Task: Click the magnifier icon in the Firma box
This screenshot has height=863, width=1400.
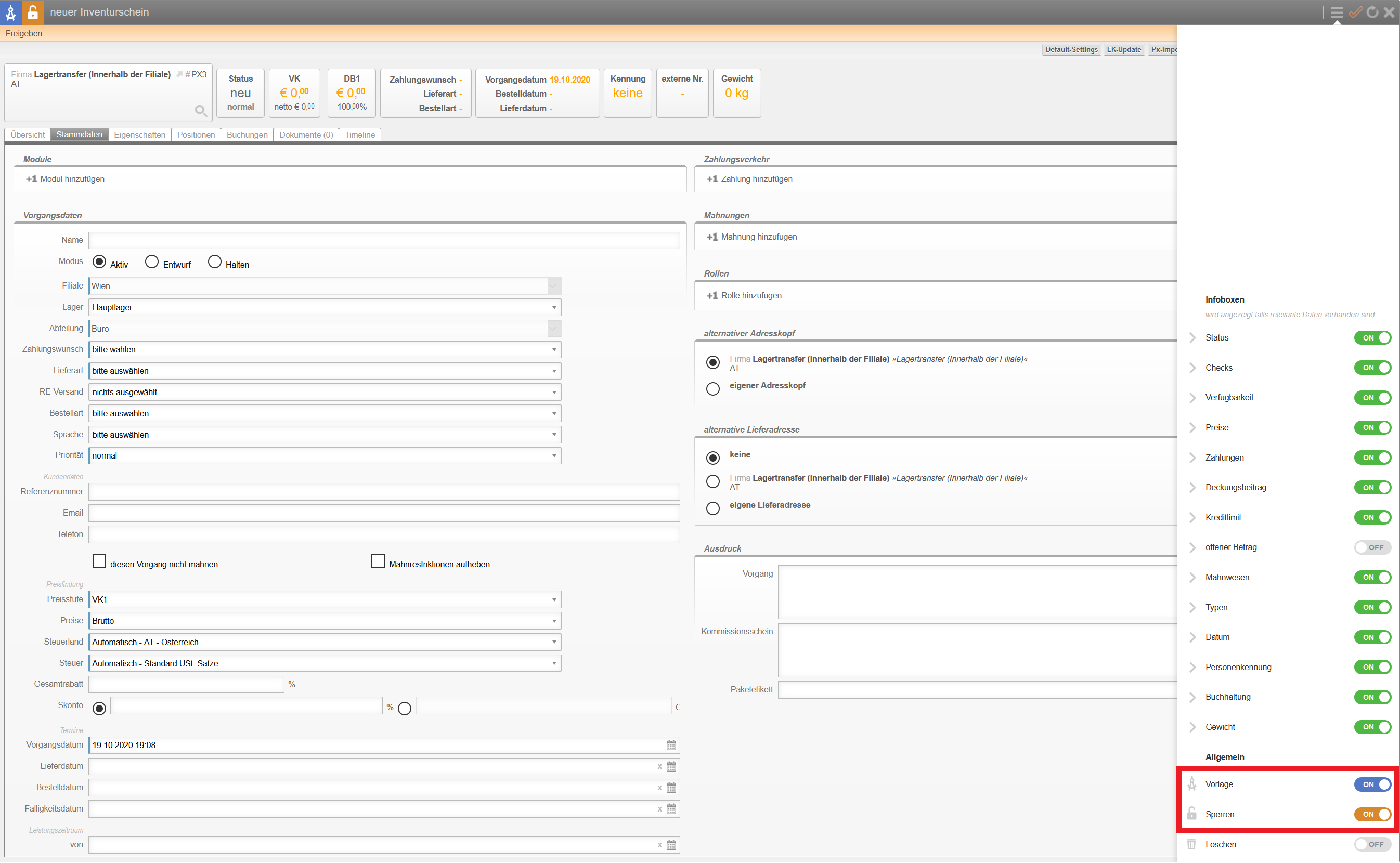Action: [200, 110]
